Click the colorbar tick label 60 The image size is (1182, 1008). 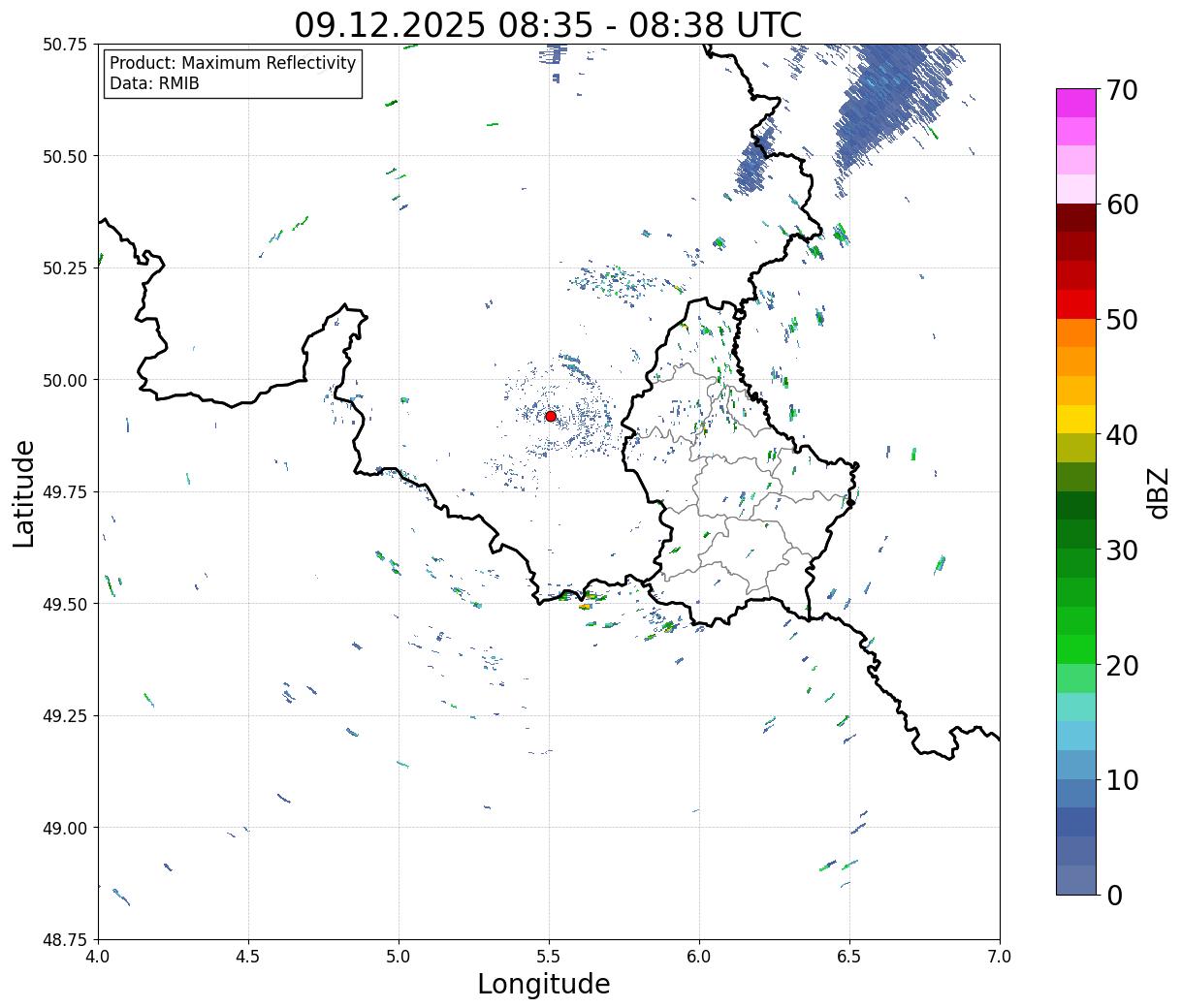[1122, 205]
